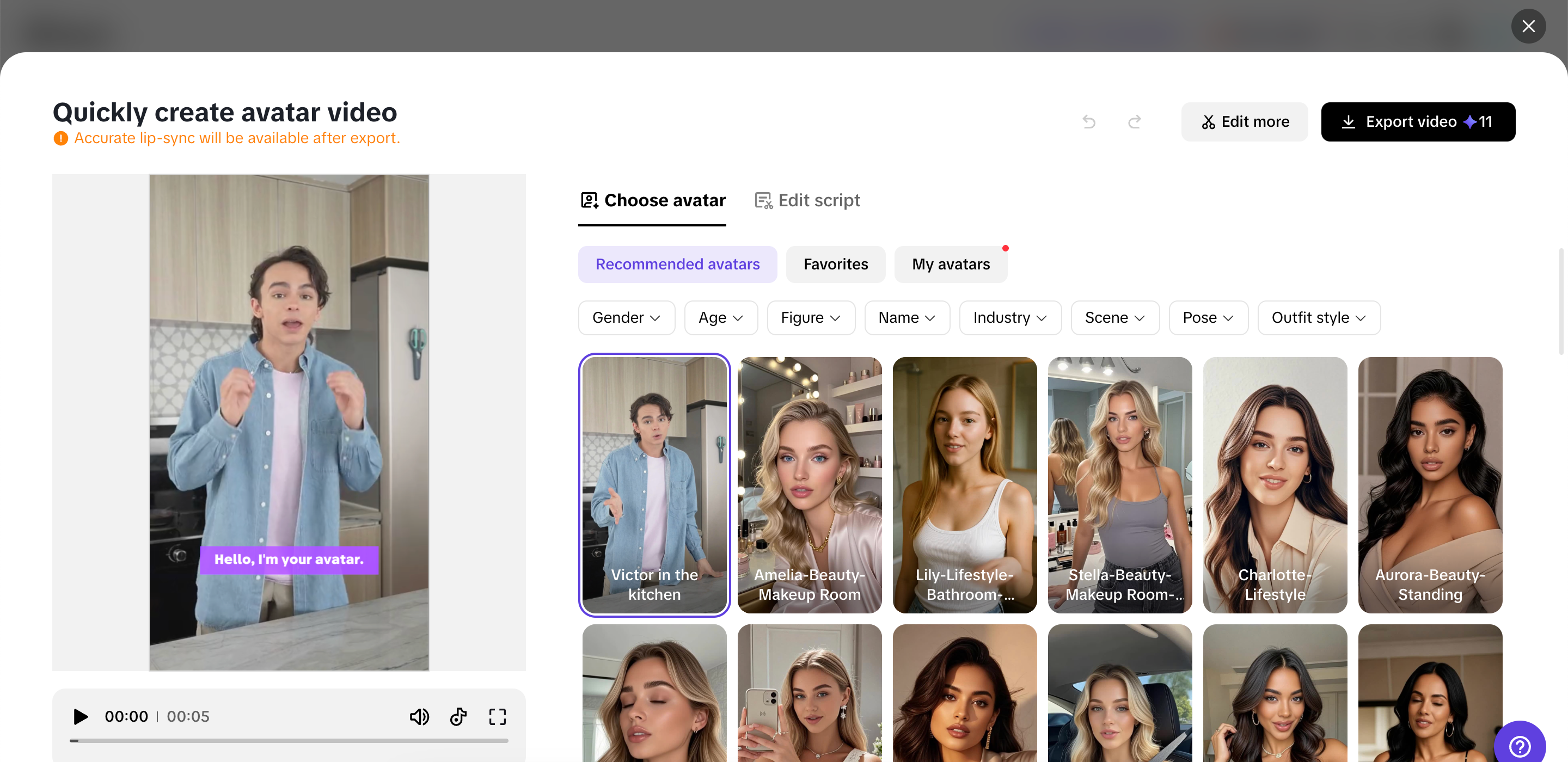Click the redo arrow icon
1568x762 pixels.
[1134, 122]
